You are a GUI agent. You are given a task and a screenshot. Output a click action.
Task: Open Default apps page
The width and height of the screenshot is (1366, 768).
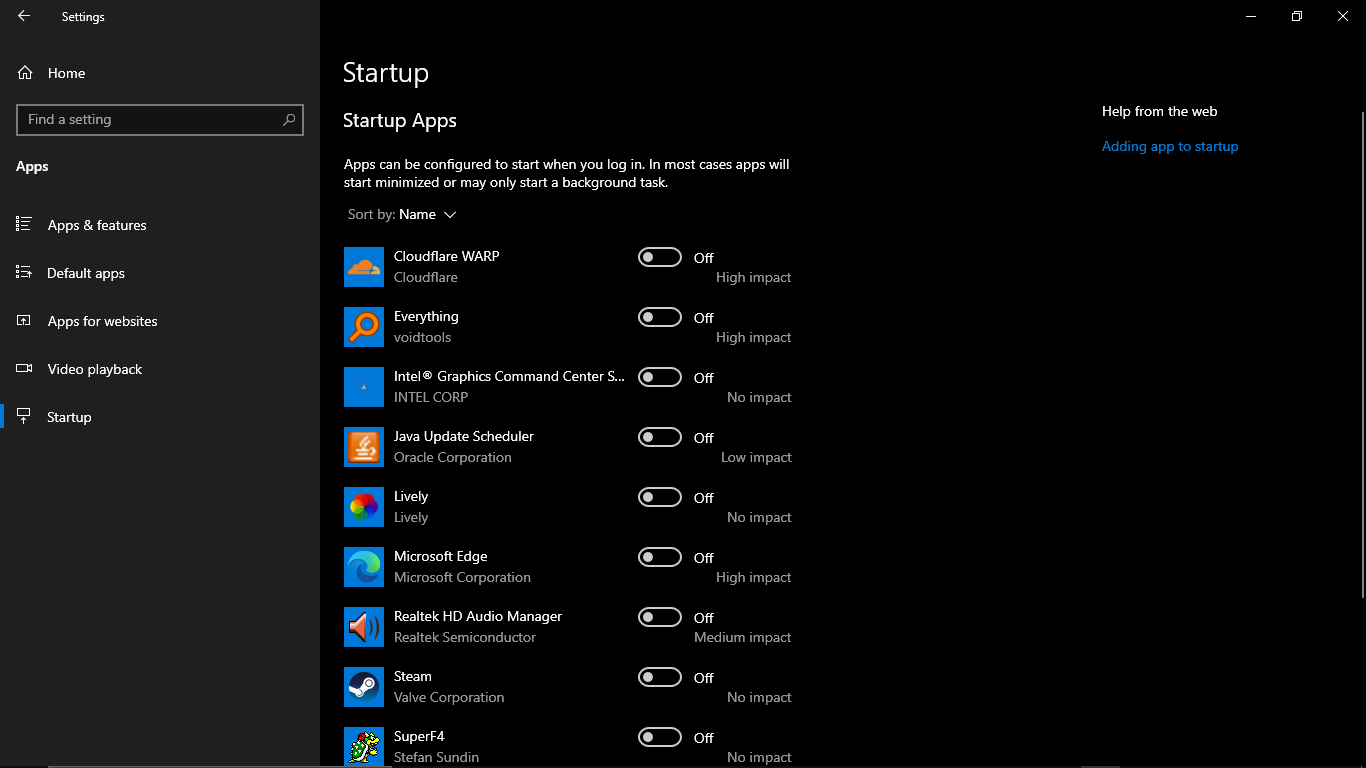click(x=160, y=273)
